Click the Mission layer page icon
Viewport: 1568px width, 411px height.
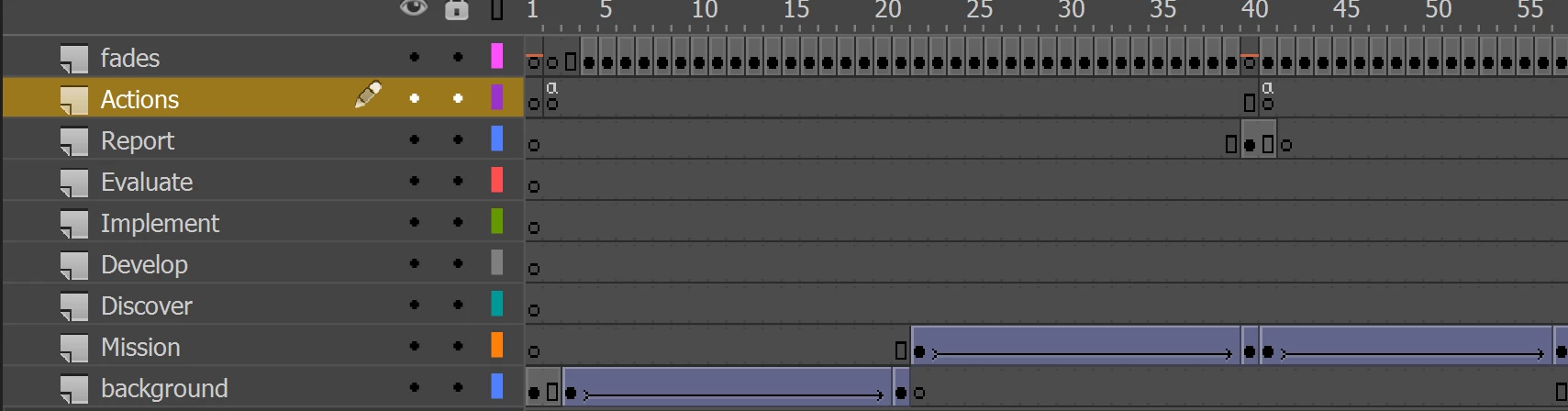point(74,347)
